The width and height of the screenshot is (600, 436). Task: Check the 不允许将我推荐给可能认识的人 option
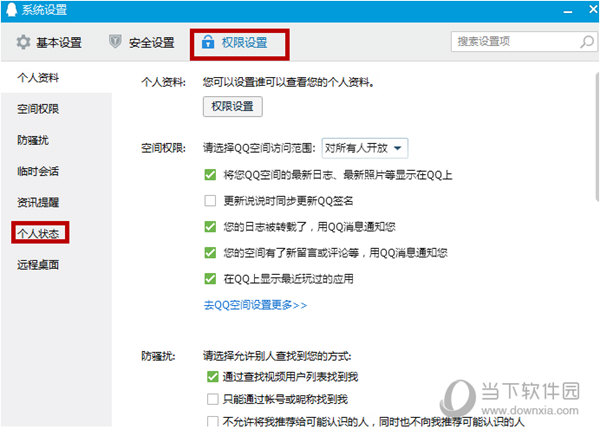(x=212, y=421)
